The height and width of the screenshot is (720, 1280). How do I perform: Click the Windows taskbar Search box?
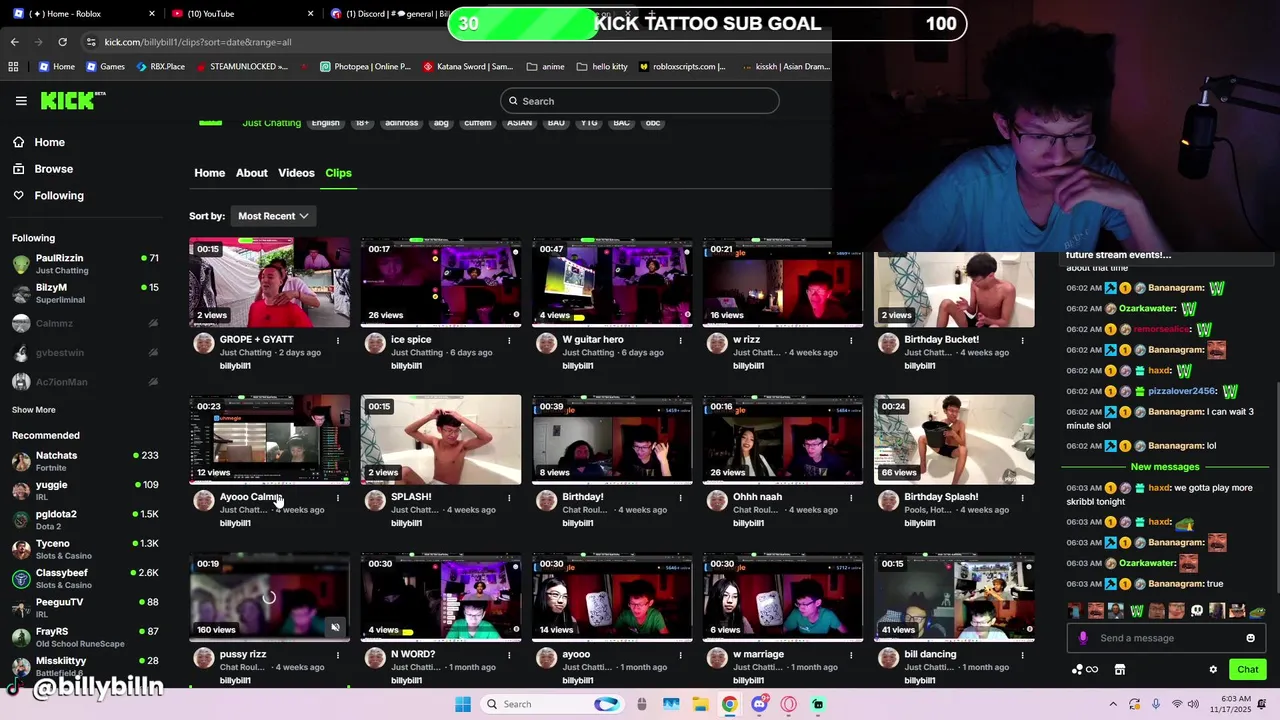coord(552,704)
